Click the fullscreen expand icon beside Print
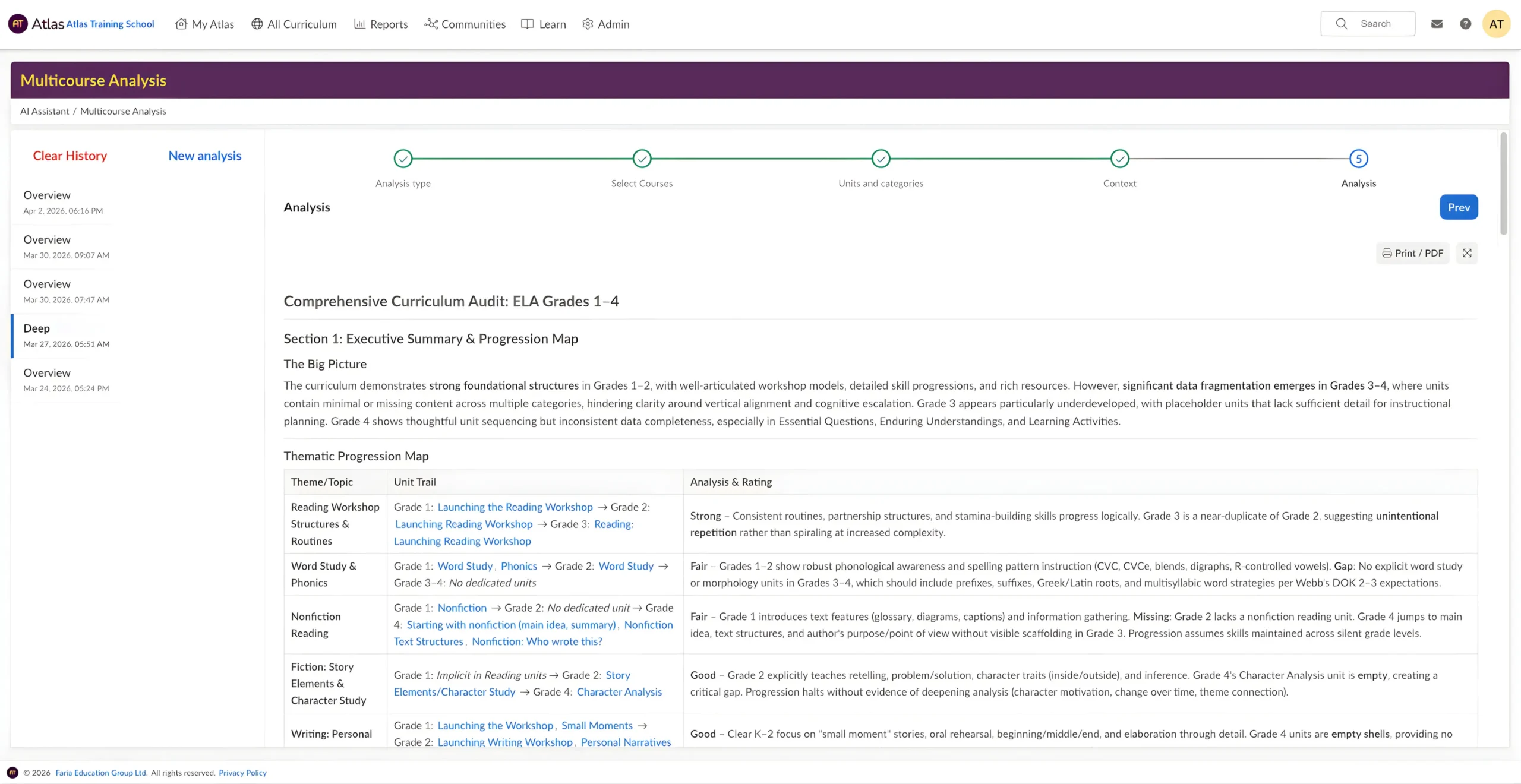Image resolution: width=1521 pixels, height=784 pixels. [1467, 253]
